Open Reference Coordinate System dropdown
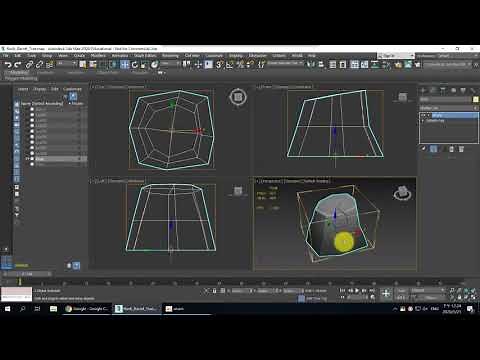The image size is (480, 360). pyautogui.click(x=169, y=64)
